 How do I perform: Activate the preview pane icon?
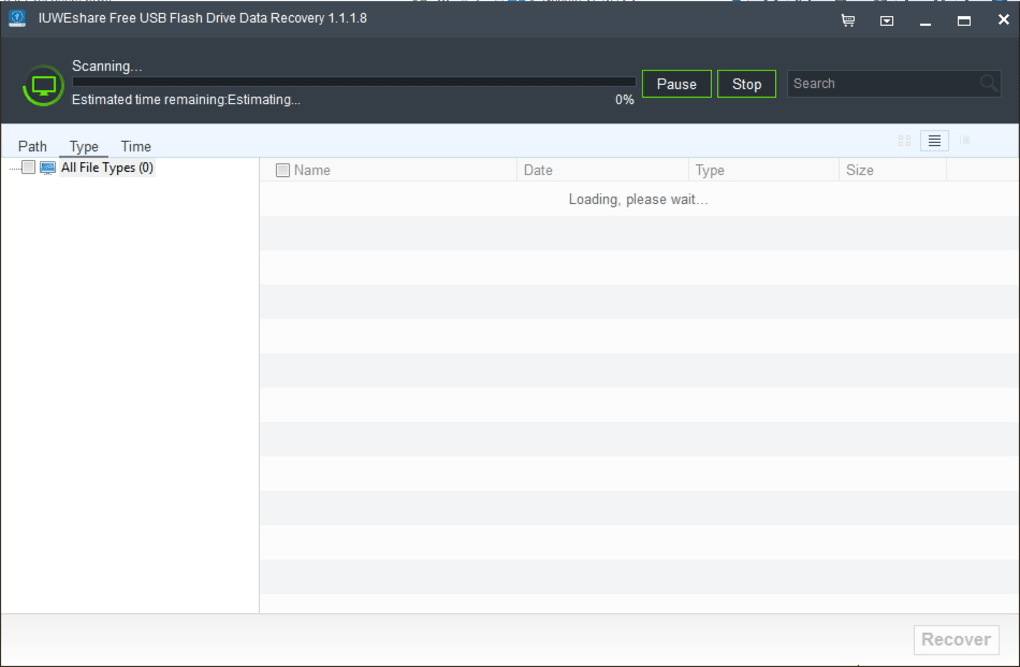point(965,140)
